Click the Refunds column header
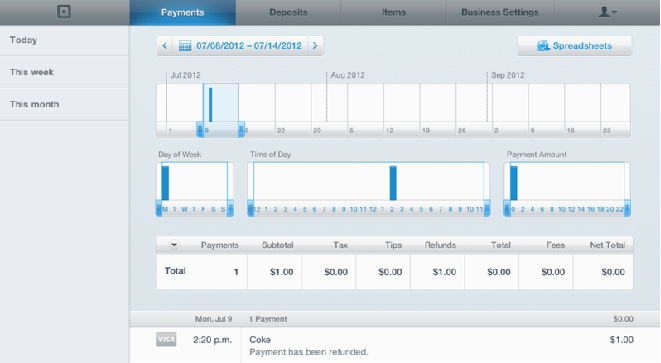Screen dimensions: 661x363 (440, 245)
